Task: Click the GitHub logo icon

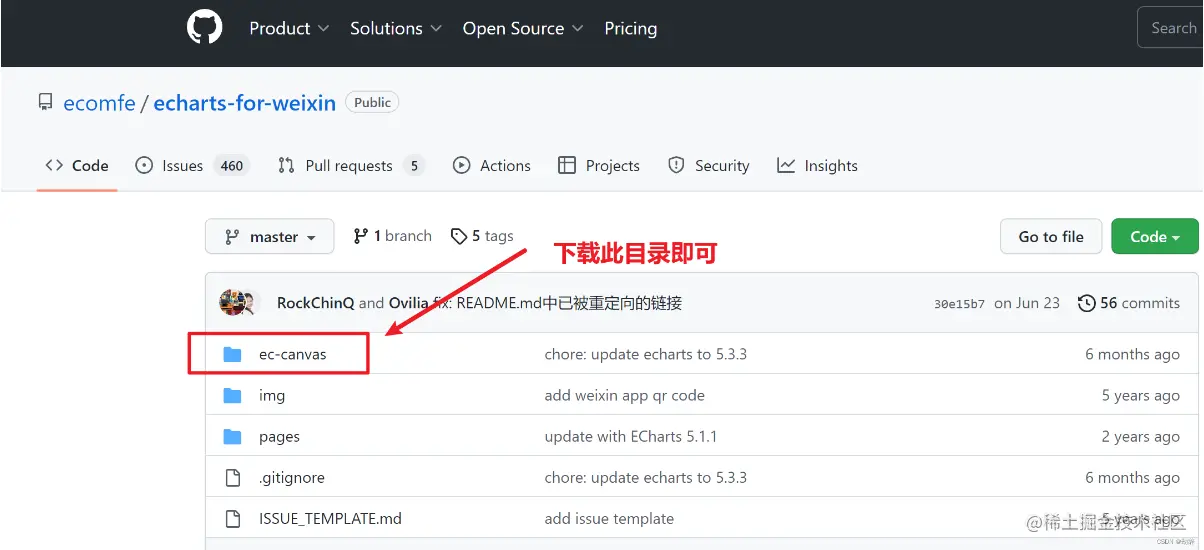Action: 205,27
